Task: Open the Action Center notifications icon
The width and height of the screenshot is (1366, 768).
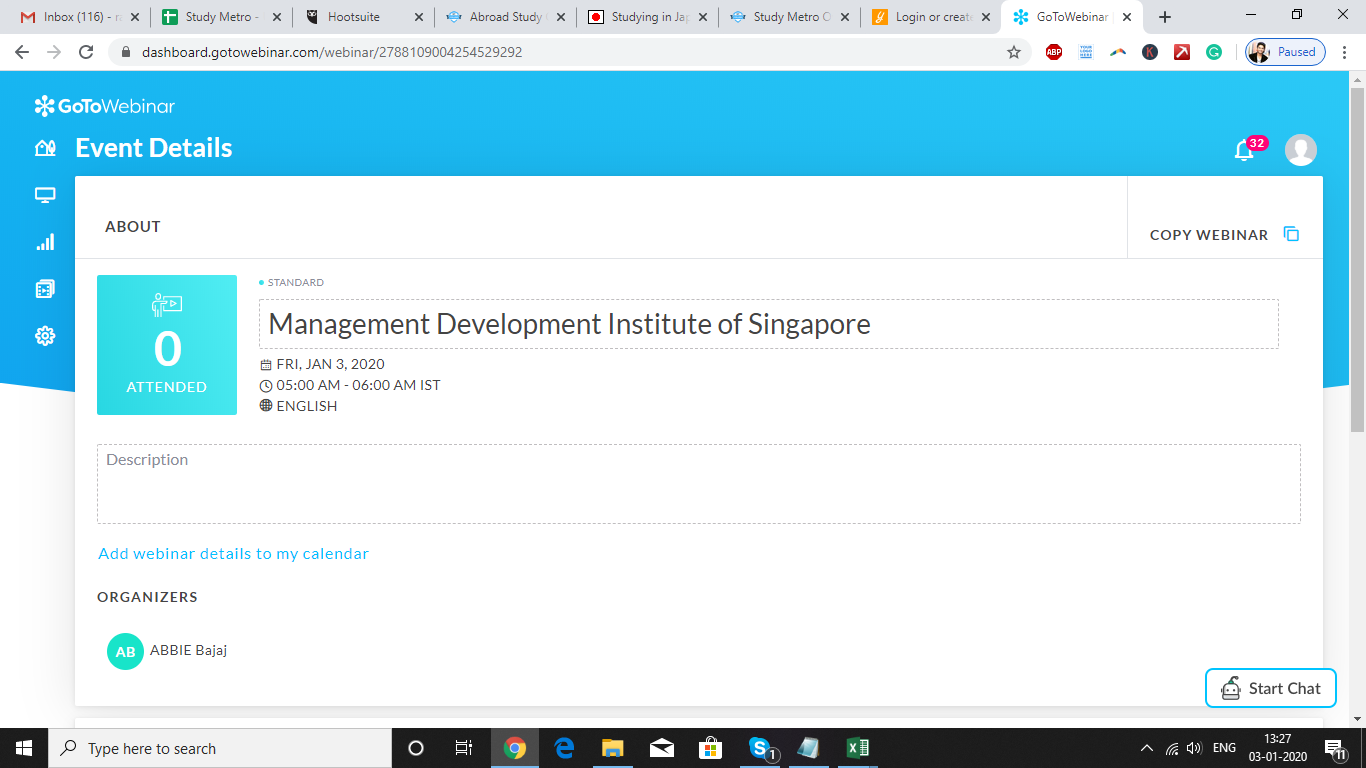Action: click(1334, 748)
